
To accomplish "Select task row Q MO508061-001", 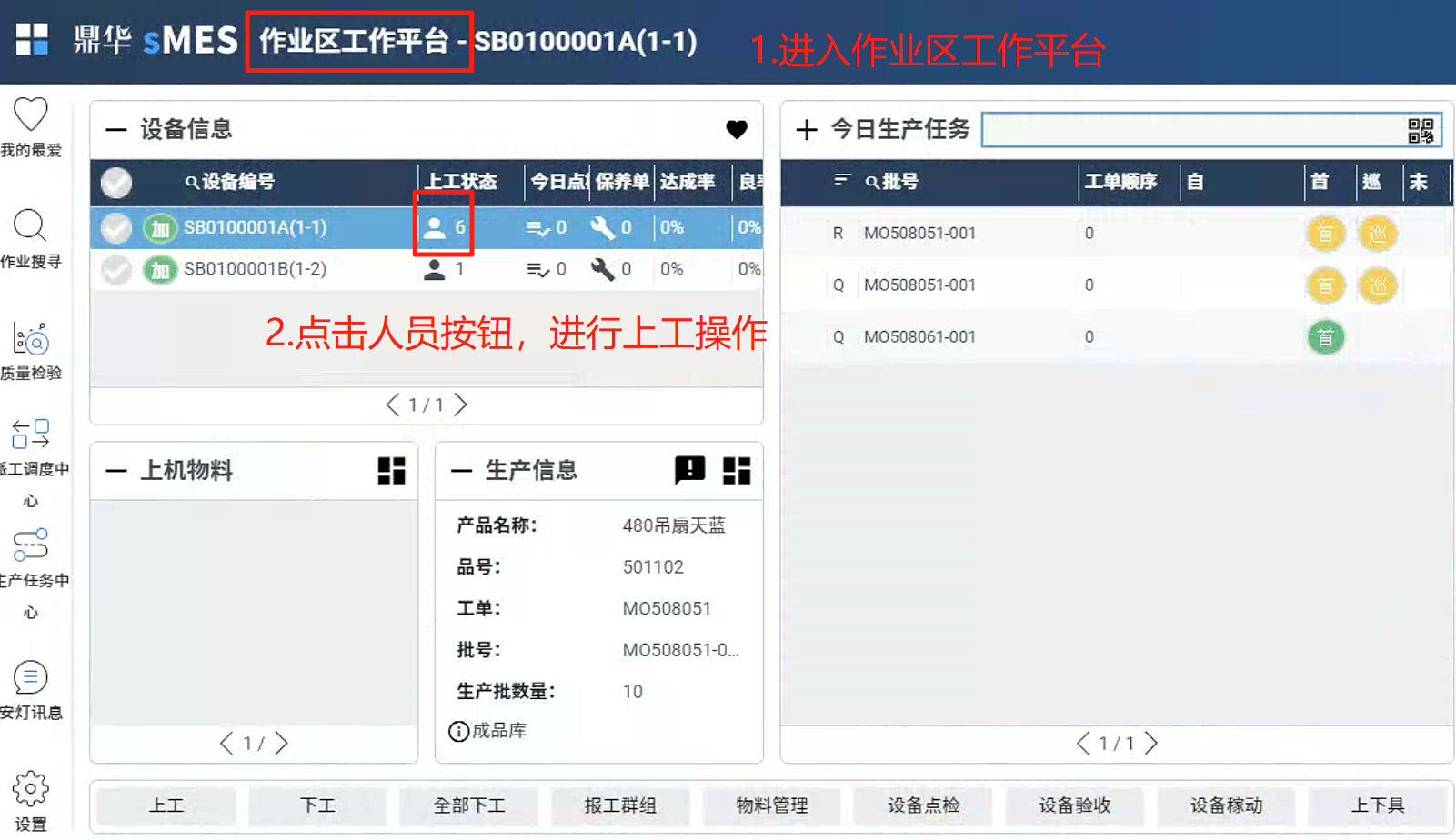I will click(x=1117, y=338).
